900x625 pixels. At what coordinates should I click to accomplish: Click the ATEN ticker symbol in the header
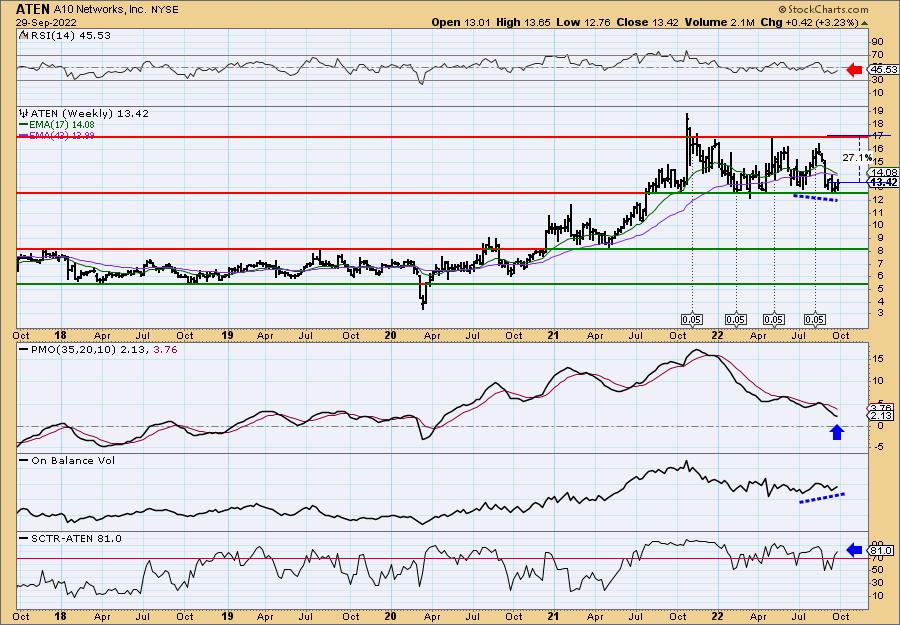click(x=33, y=9)
